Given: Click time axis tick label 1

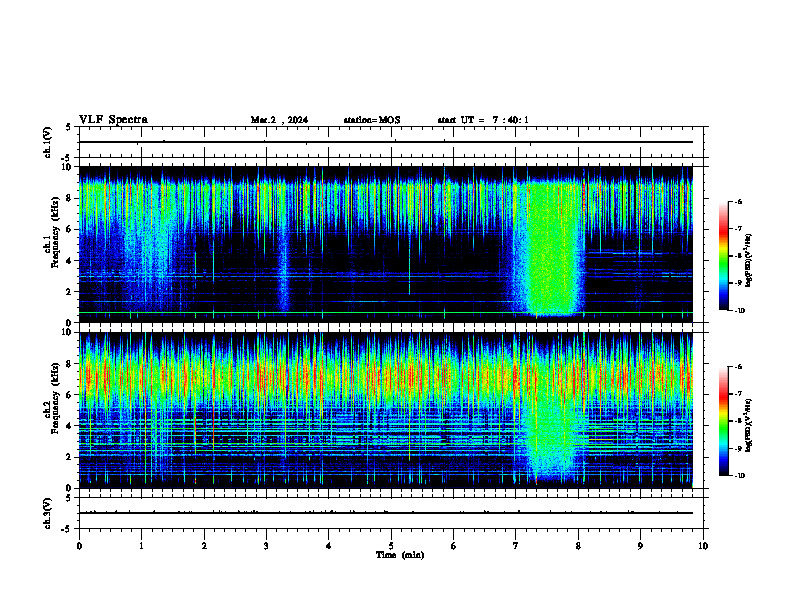Looking at the screenshot, I should click(141, 546).
